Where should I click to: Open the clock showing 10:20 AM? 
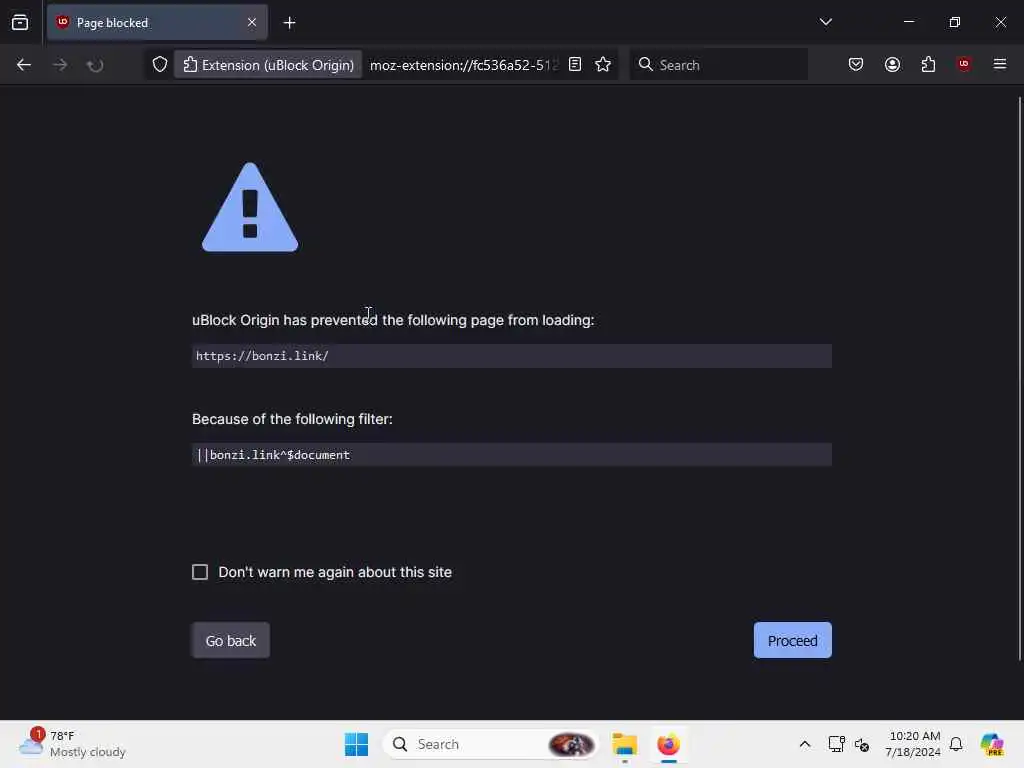[x=913, y=744]
